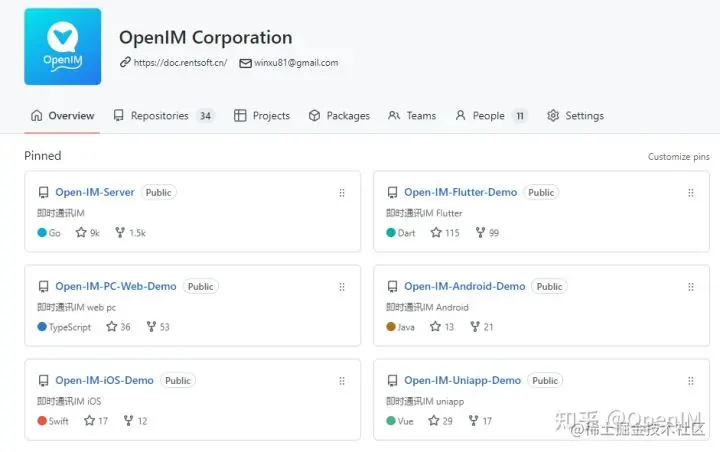Screen dimensions: 720x452
Task: Click the drag handle on Open-IM-Android-Demo card
Action: pos(691,287)
